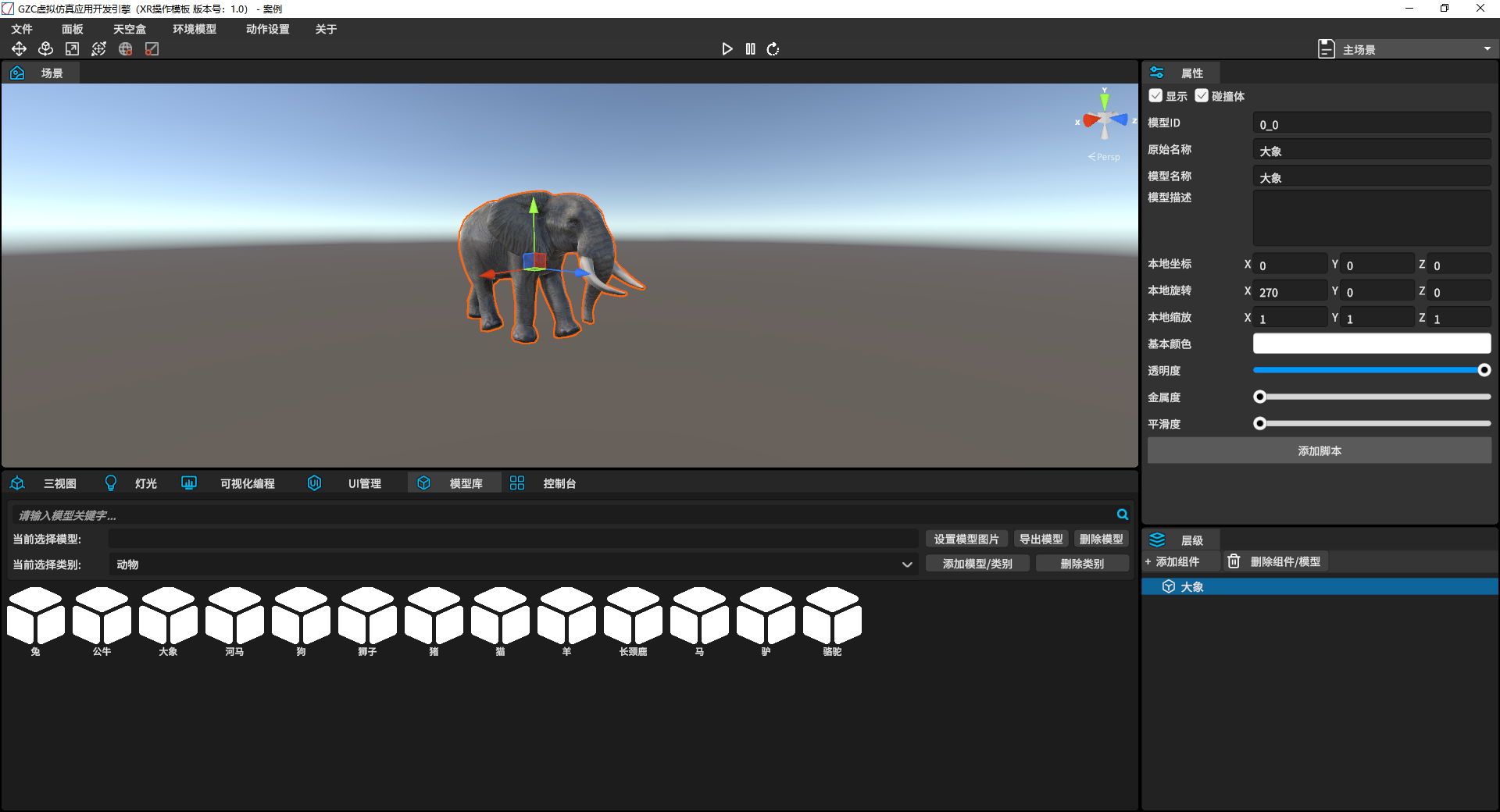Screen dimensions: 1500x812
Task: Expand the 当前选择类别 动物 dropdown
Action: point(906,564)
